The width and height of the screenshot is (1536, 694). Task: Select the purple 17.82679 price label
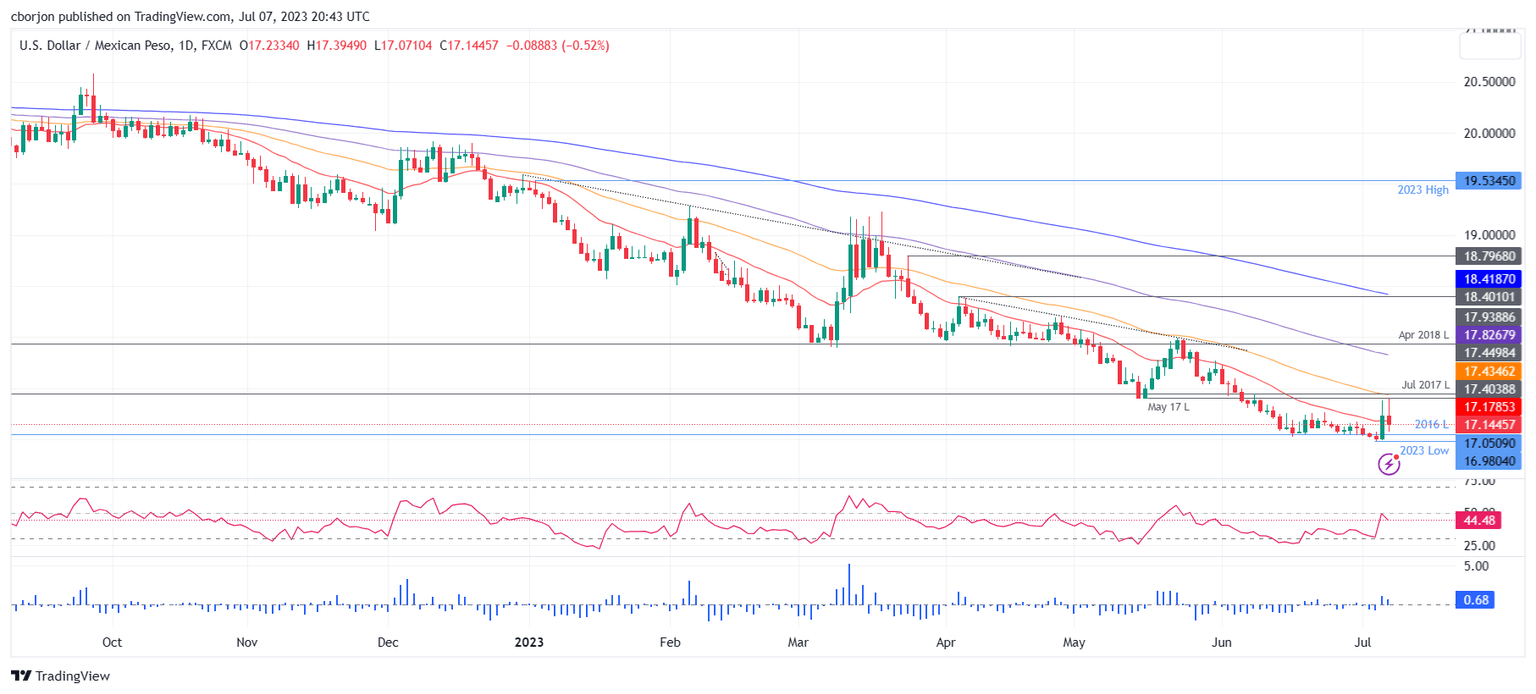(x=1489, y=336)
